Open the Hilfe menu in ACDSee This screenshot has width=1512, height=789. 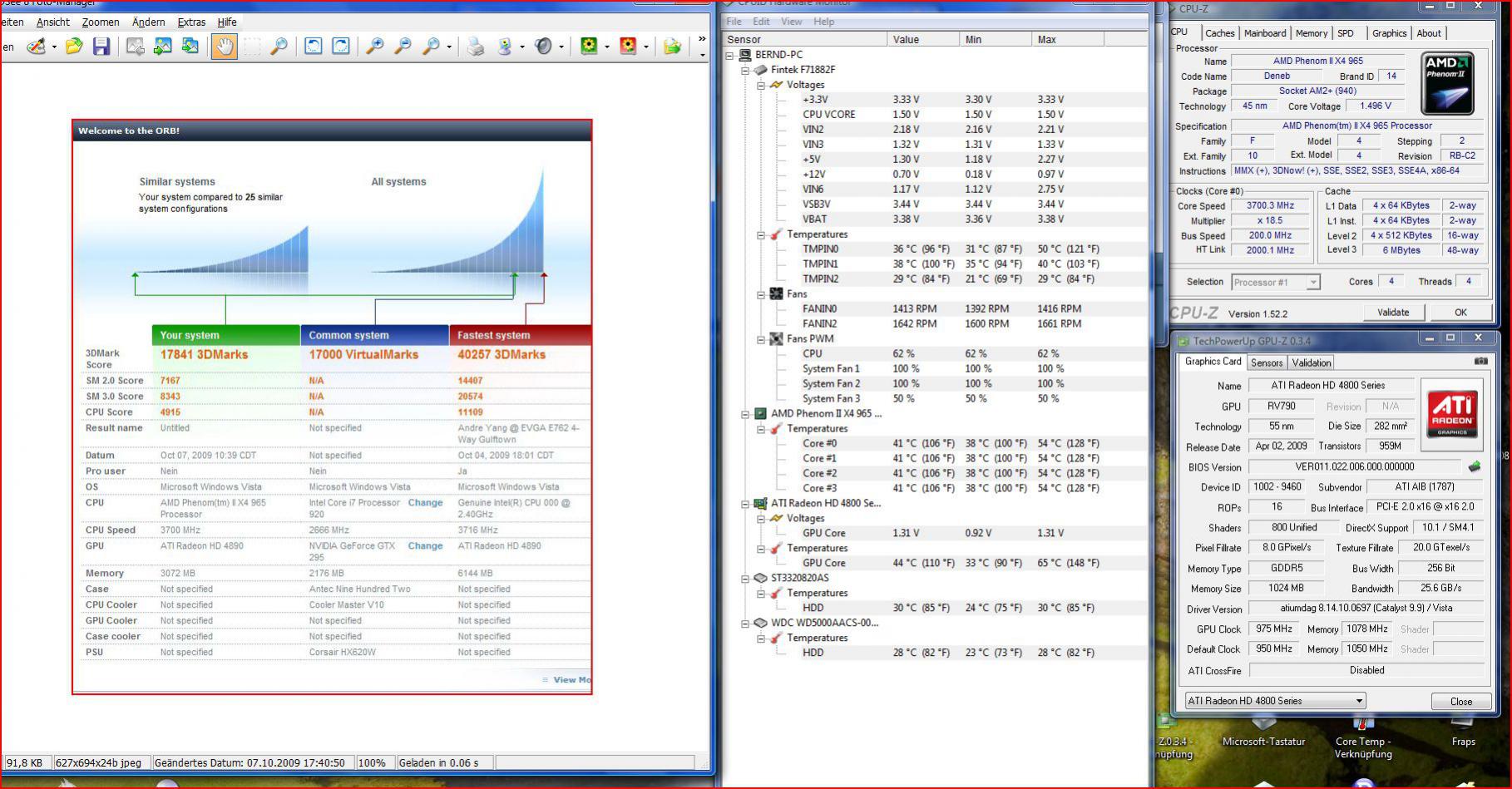click(227, 22)
